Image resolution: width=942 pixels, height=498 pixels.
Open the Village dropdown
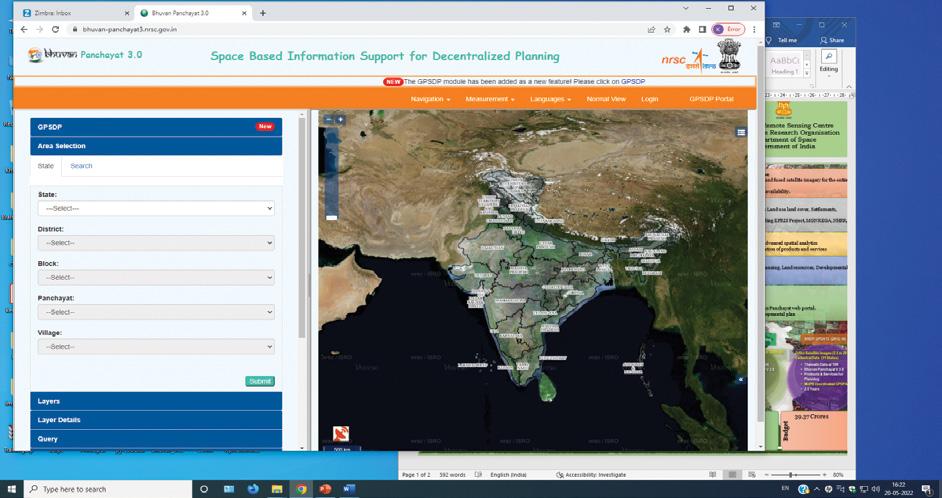coord(156,347)
